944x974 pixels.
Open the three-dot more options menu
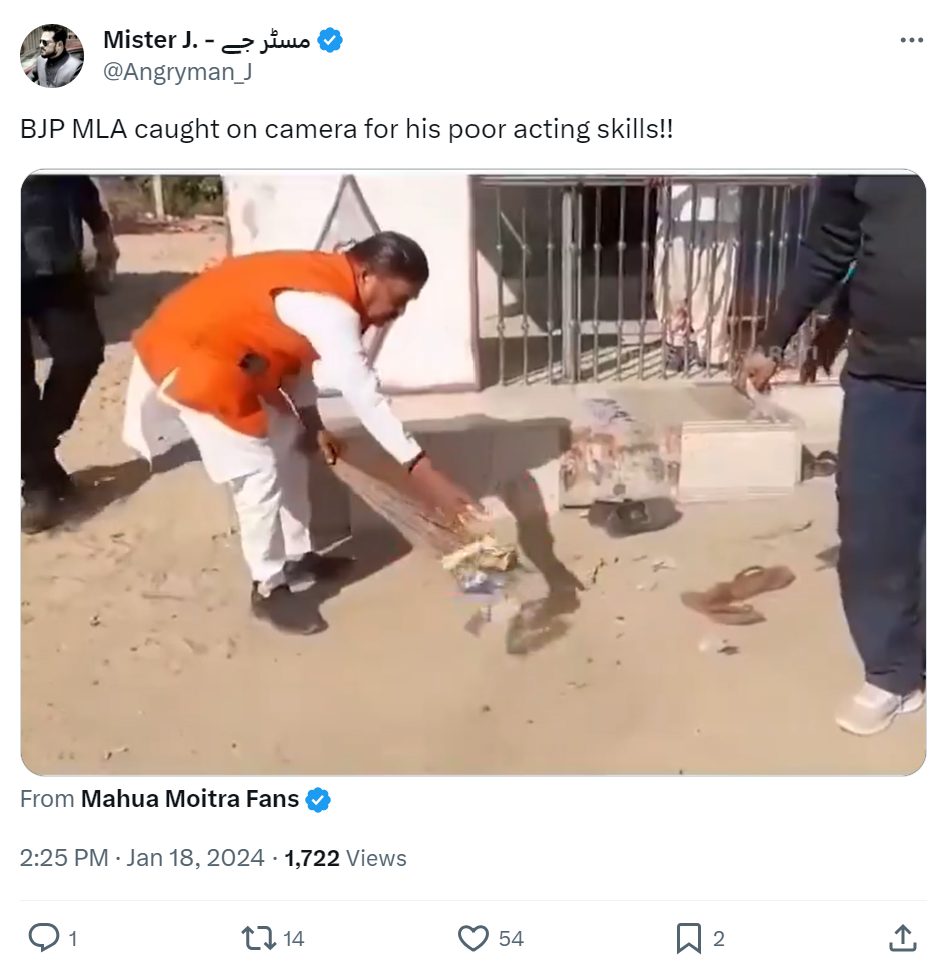911,40
